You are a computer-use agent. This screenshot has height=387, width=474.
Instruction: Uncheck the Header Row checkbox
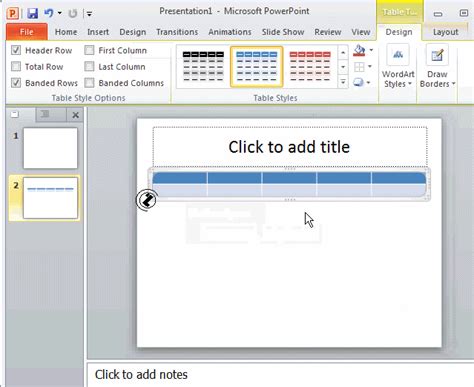pos(16,50)
